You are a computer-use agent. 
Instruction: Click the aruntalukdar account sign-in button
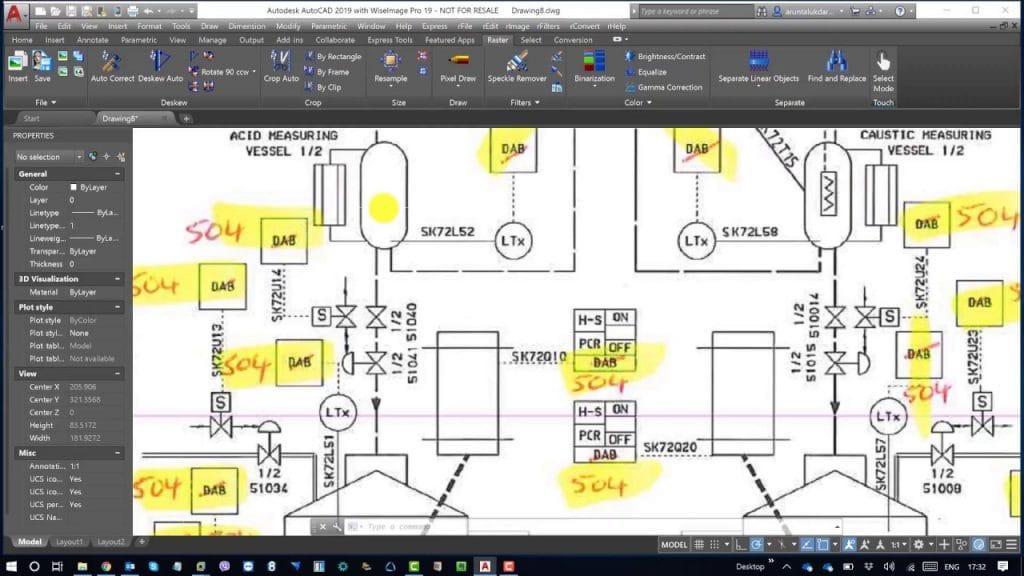coord(807,11)
